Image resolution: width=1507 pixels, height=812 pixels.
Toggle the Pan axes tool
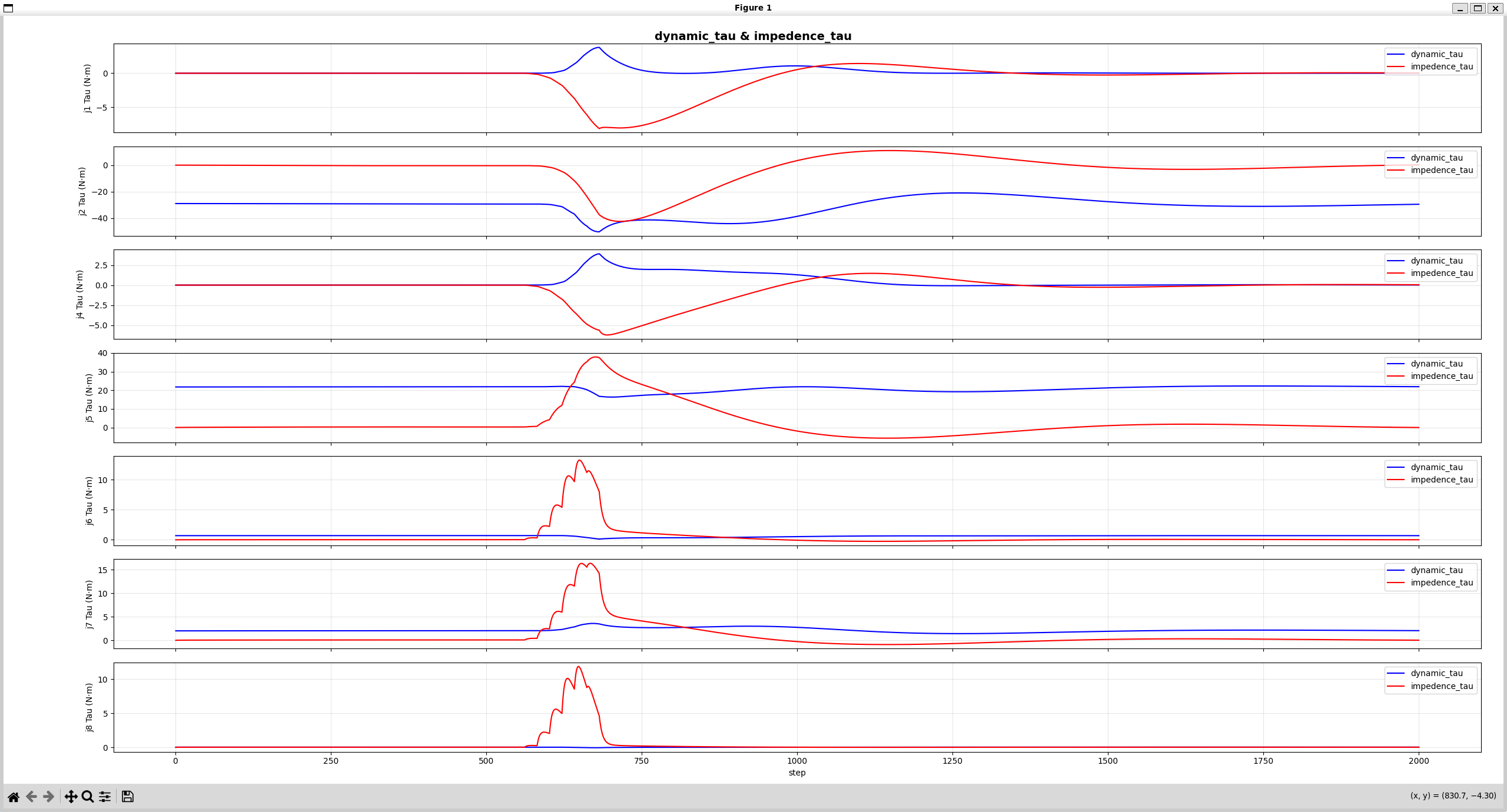coord(71,797)
